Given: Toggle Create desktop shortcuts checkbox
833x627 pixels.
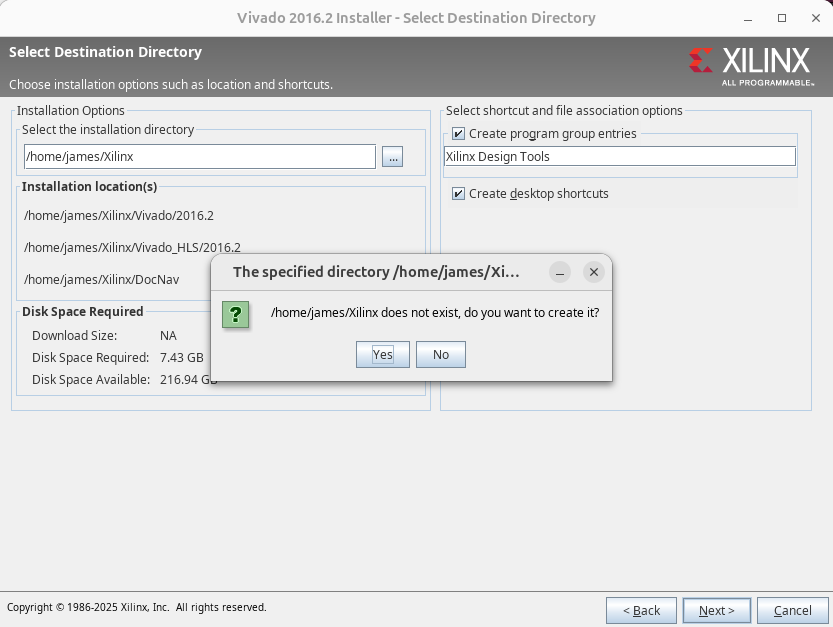Looking at the screenshot, I should (x=458, y=194).
